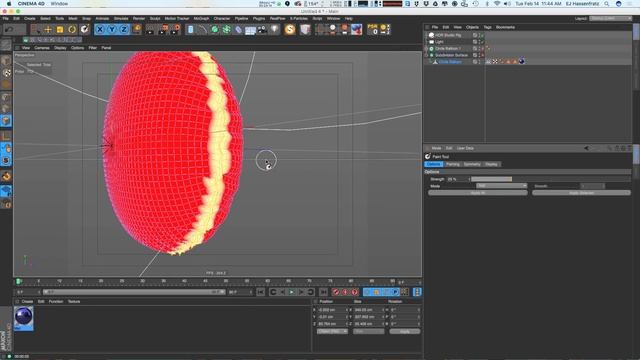Click the colorful cube icon in toolbar
This screenshot has width=640, height=360.
356,29
